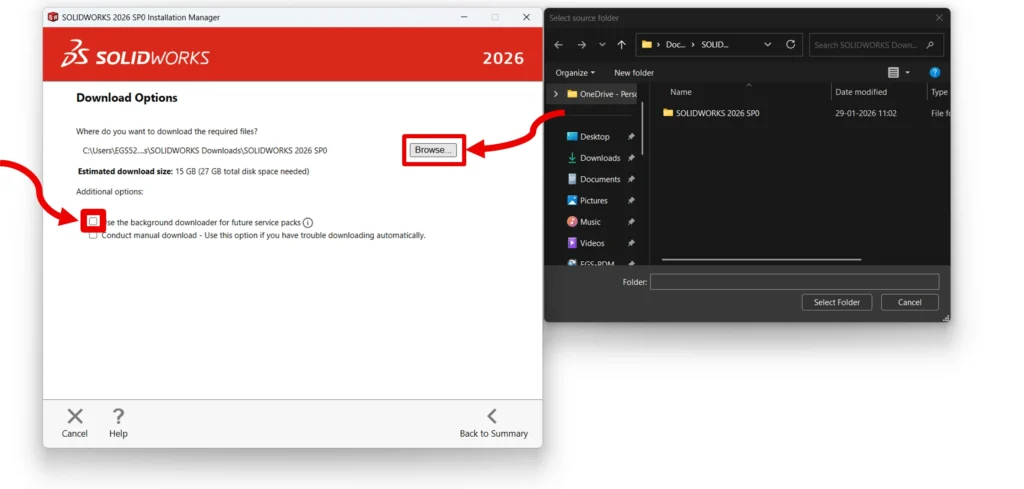Click the download path text in installer
Image resolution: width=1024 pixels, height=489 pixels.
pos(205,151)
